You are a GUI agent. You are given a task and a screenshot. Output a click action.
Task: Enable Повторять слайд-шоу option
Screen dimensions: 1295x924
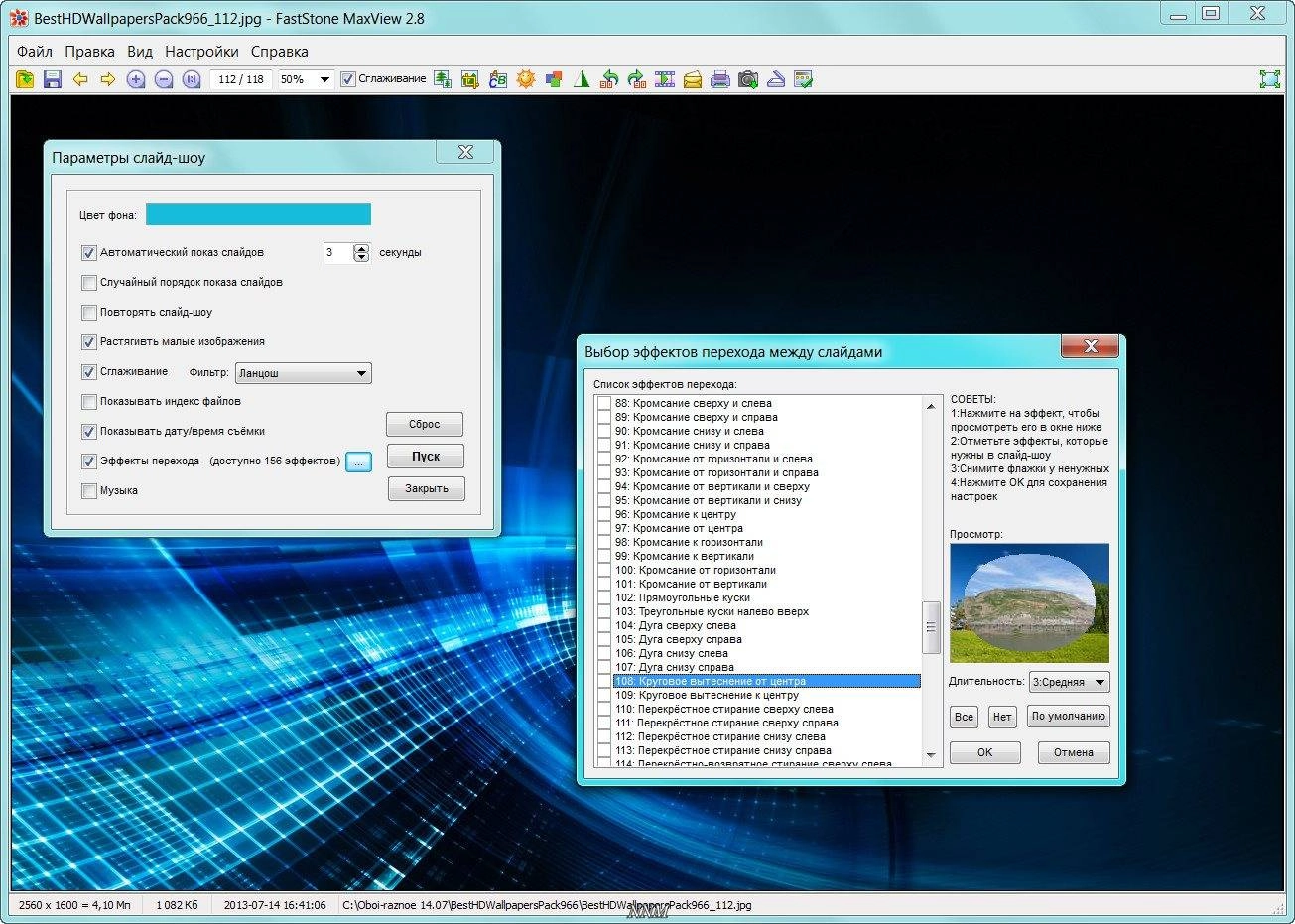tap(88, 313)
